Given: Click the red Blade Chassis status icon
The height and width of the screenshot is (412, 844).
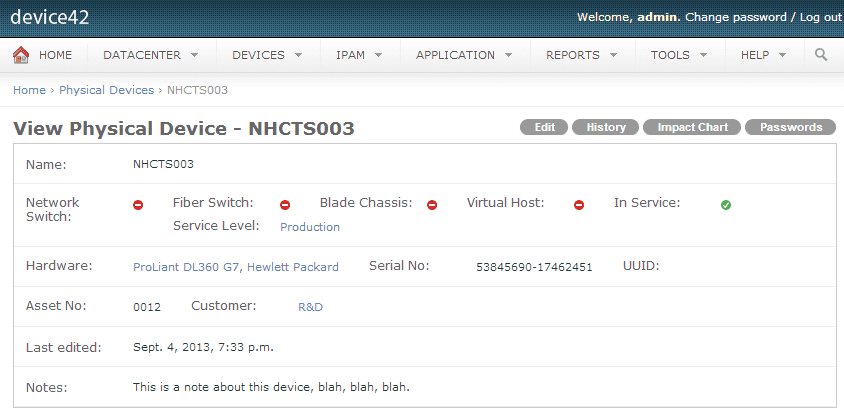Looking at the screenshot, I should click(x=432, y=205).
